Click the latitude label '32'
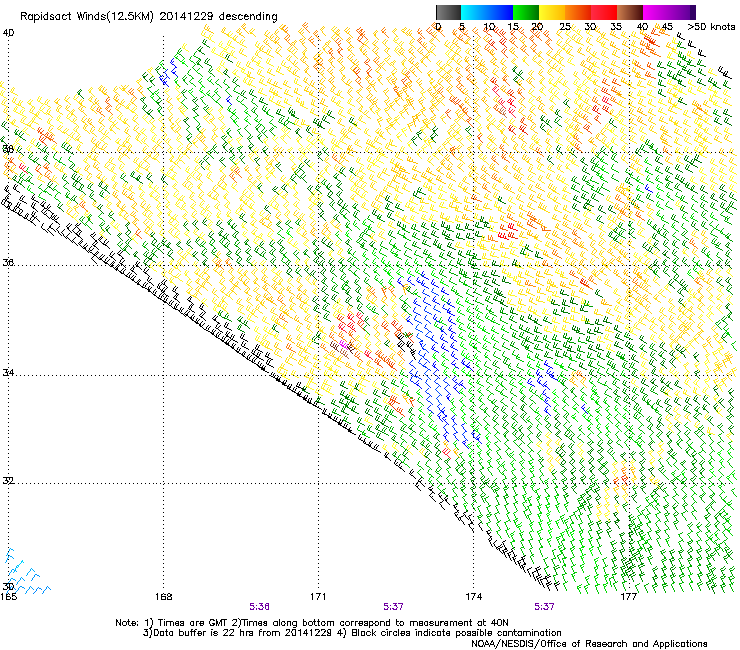740x650 pixels. pyautogui.click(x=8, y=481)
